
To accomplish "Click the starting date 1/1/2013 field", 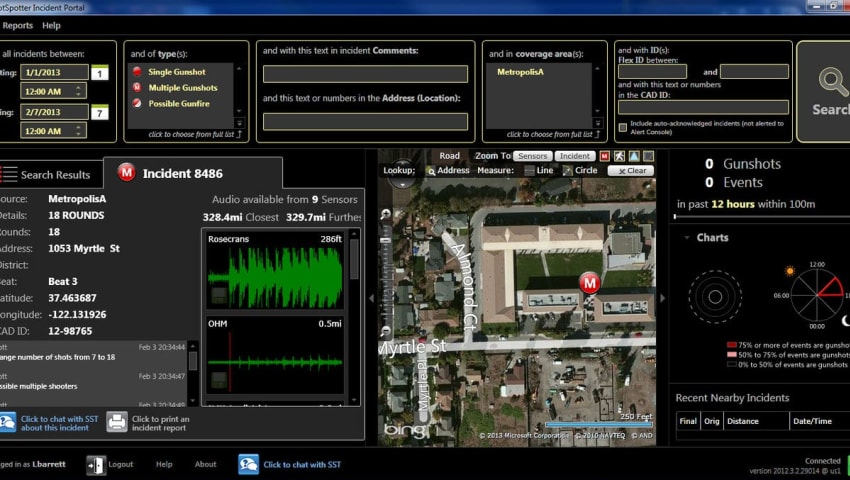I will click(54, 72).
